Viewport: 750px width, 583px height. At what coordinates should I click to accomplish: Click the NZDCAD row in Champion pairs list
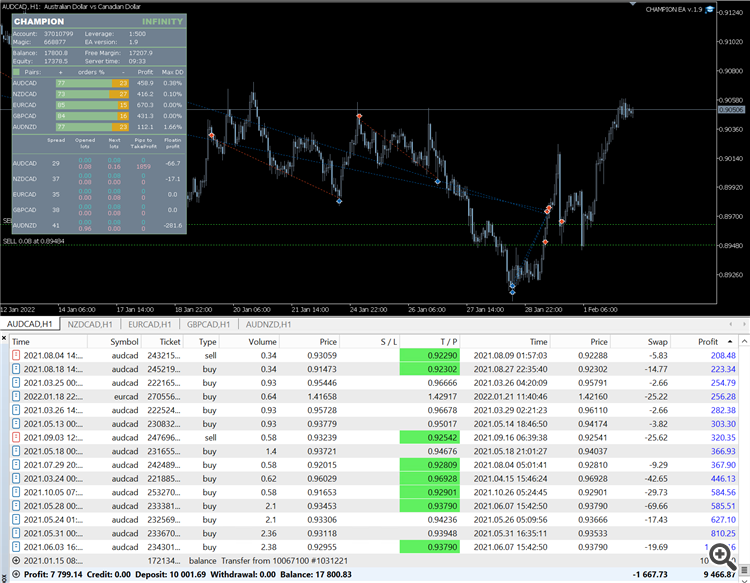[99, 94]
